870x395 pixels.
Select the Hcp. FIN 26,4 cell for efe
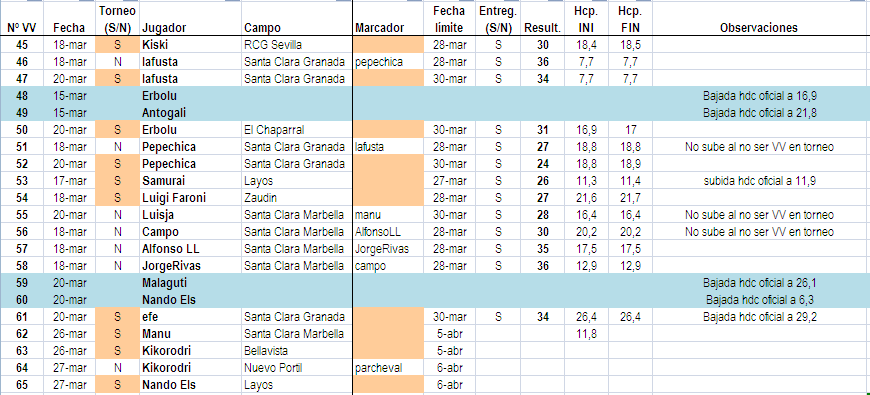(x=630, y=317)
